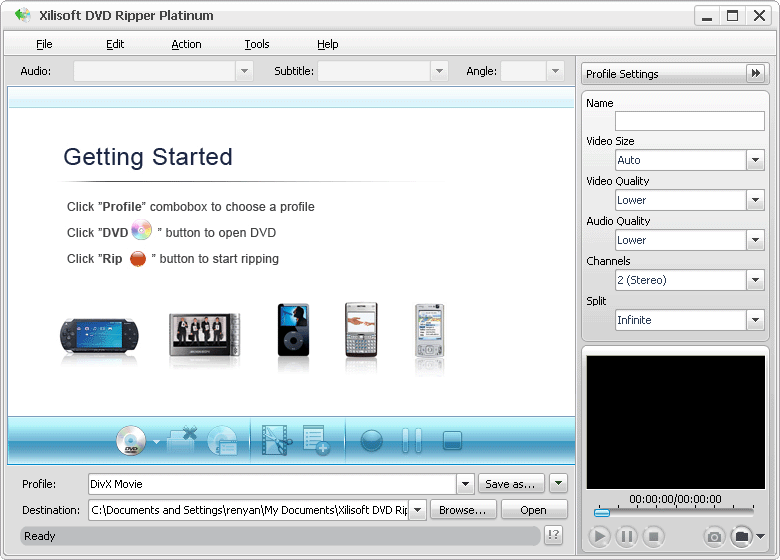The image size is (780, 560).
Task: Click the mobile phone thumbnail on the right
Action: point(429,330)
